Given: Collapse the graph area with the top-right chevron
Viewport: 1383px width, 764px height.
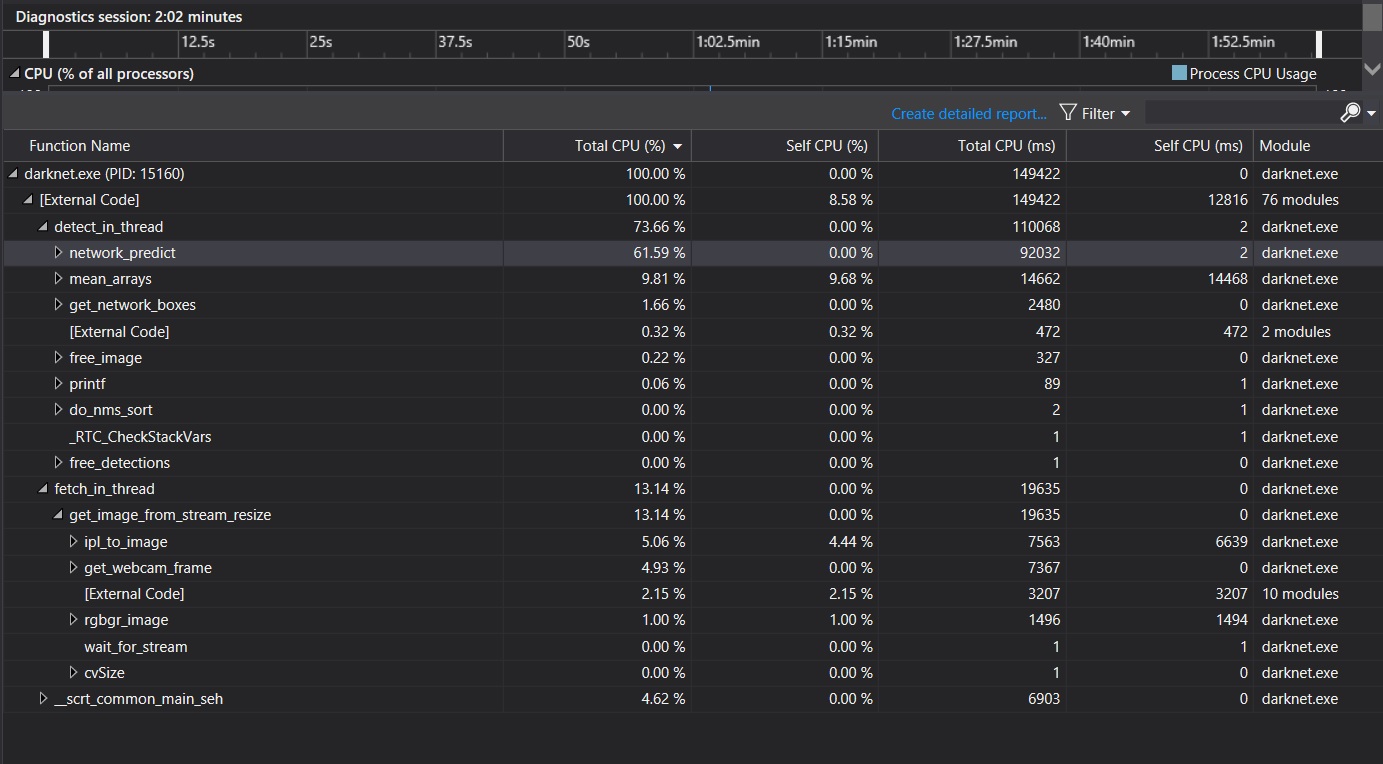Looking at the screenshot, I should point(1372,68).
